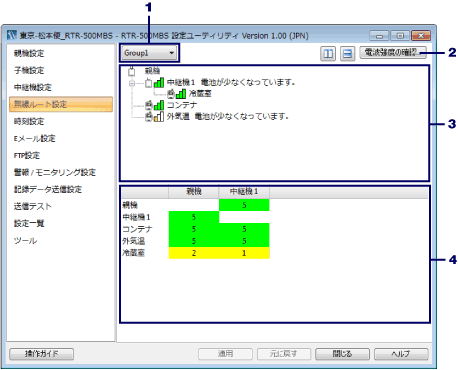Screen dimensions: 458x370
Task: Click the 元に戻す button
Action: click(284, 354)
